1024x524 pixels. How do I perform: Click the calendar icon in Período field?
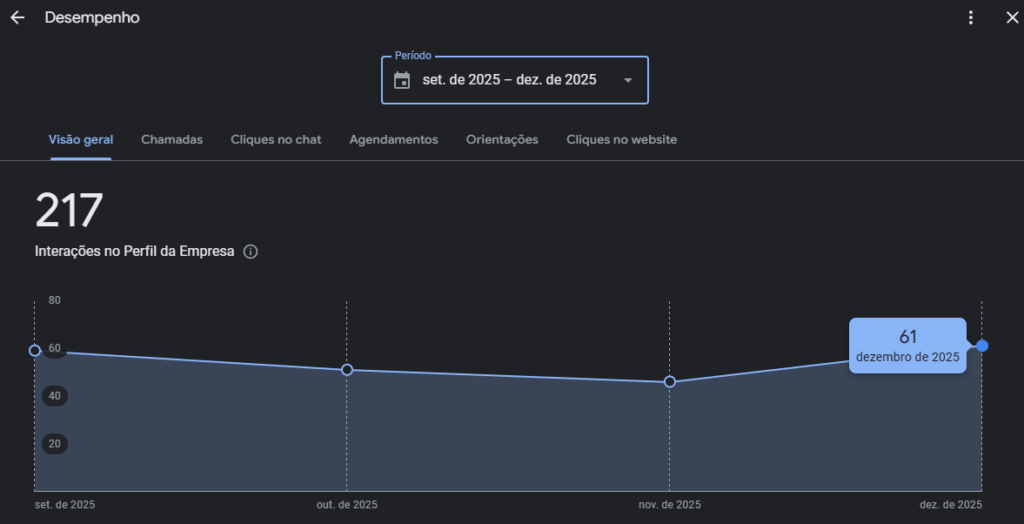point(402,80)
